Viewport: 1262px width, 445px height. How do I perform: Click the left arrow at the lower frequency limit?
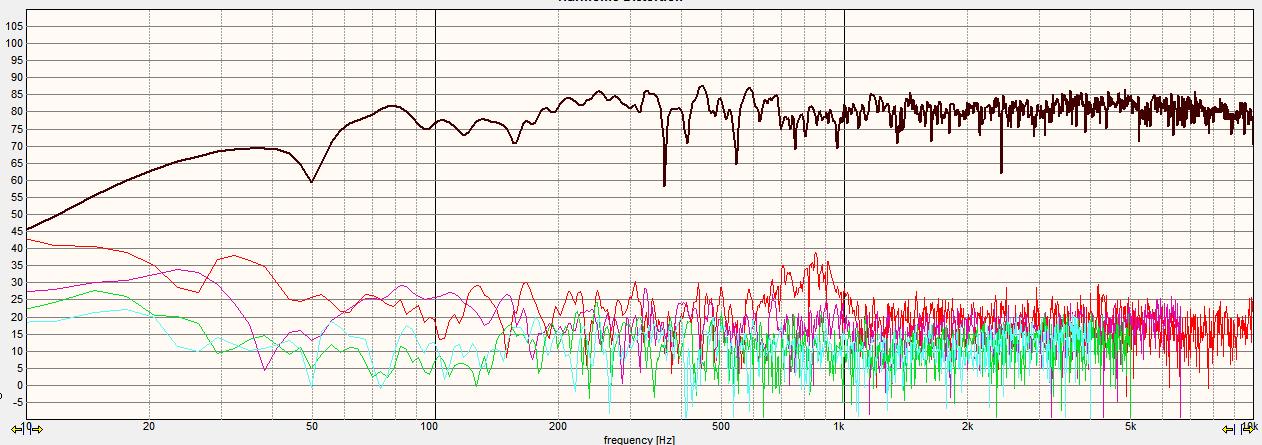pos(16,429)
